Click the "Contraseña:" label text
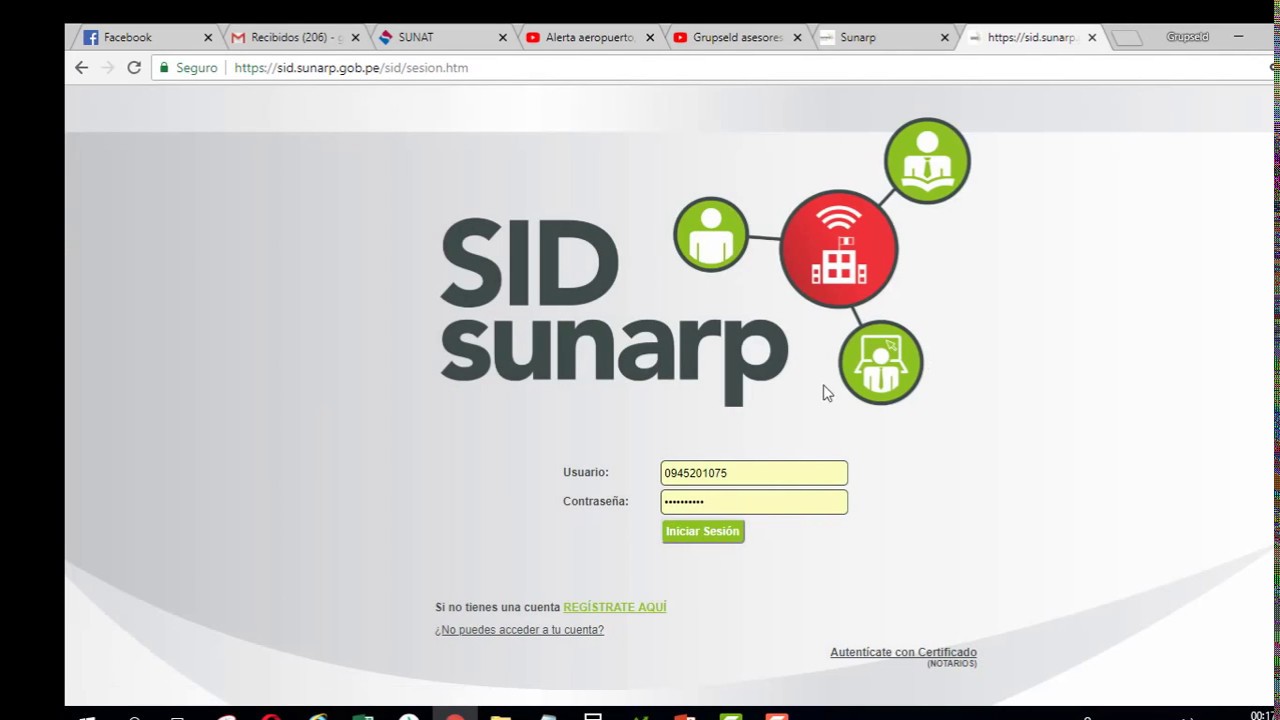 click(x=596, y=501)
